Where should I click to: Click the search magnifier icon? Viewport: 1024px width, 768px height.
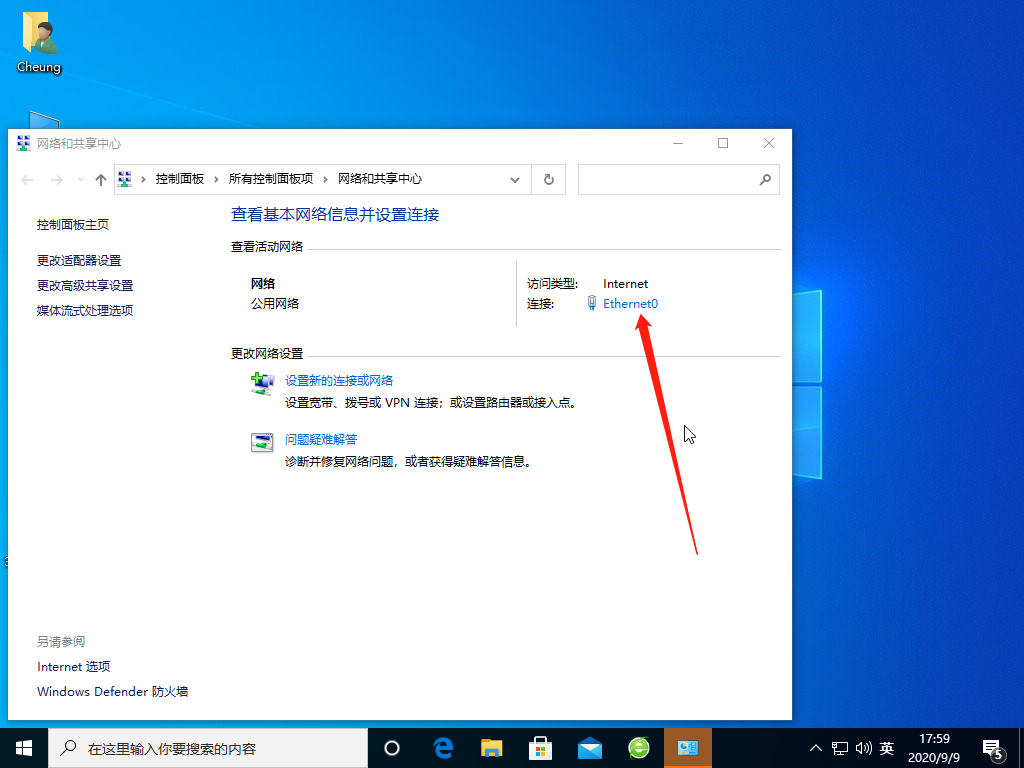(765, 180)
